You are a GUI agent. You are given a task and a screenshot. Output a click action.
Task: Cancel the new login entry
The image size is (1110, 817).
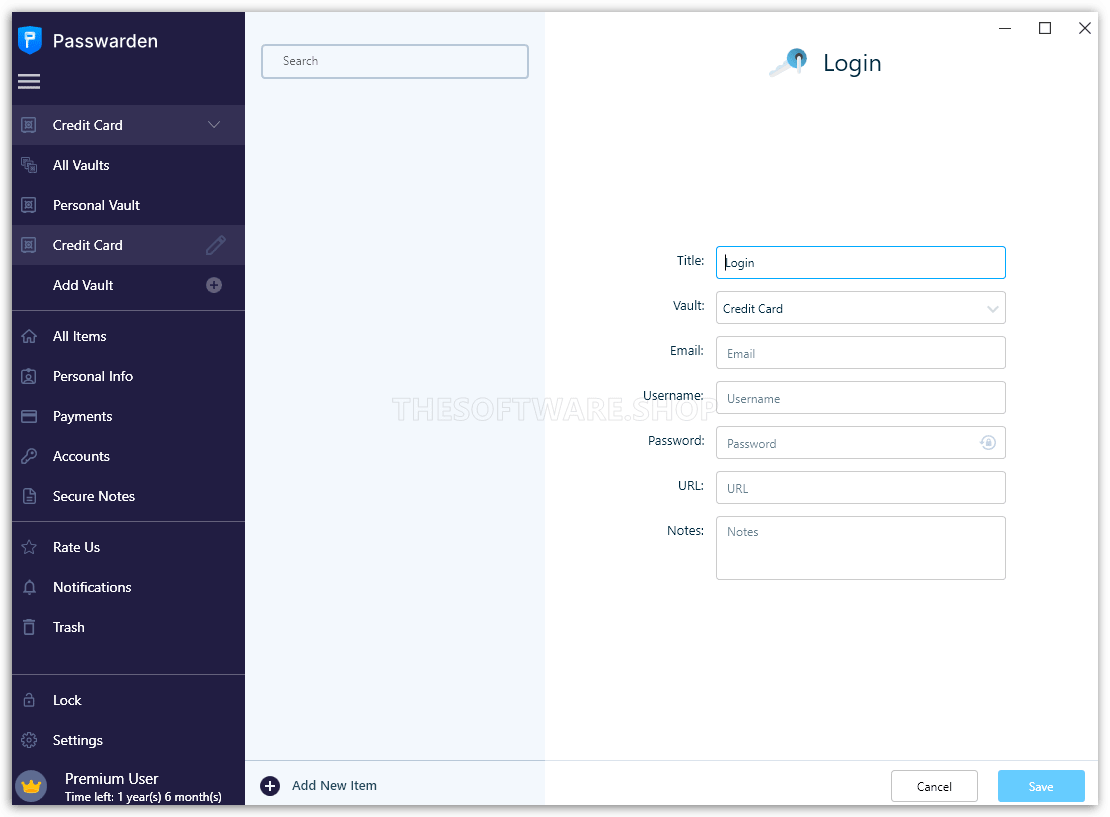(934, 786)
